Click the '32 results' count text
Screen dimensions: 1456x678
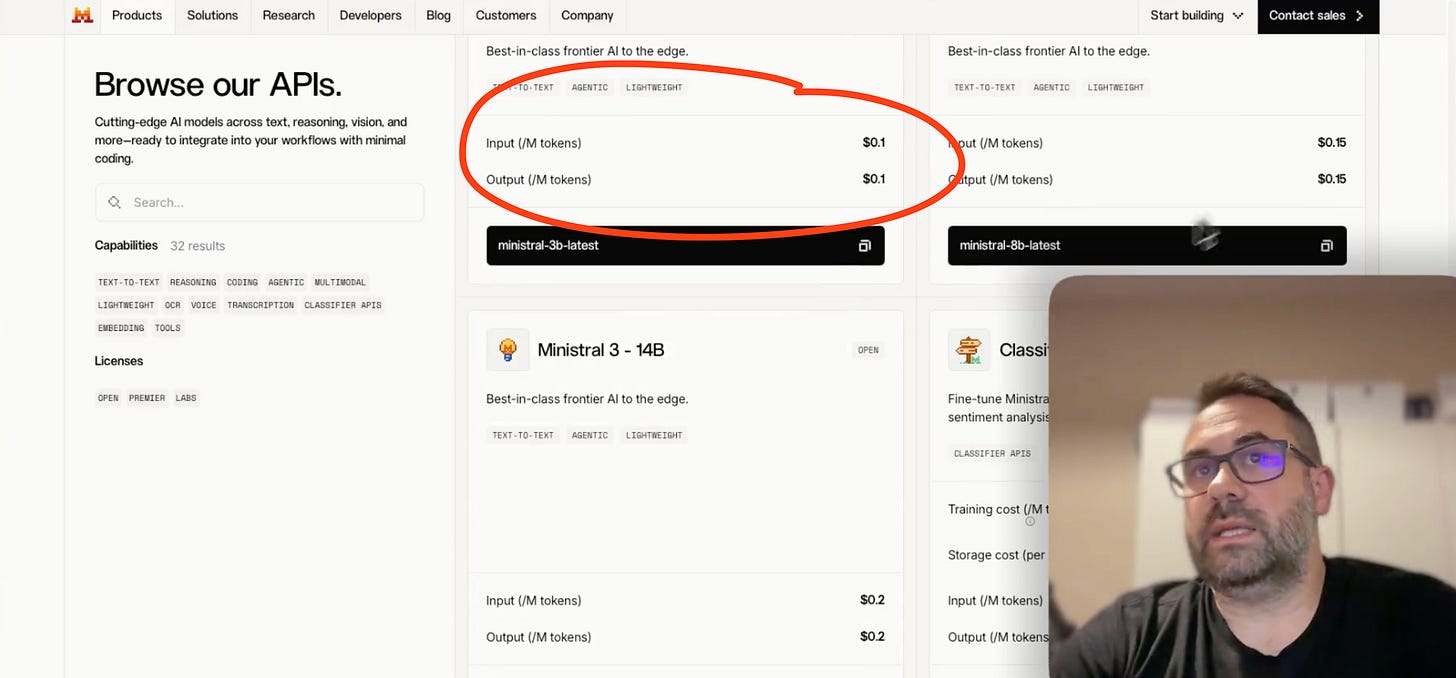click(198, 246)
